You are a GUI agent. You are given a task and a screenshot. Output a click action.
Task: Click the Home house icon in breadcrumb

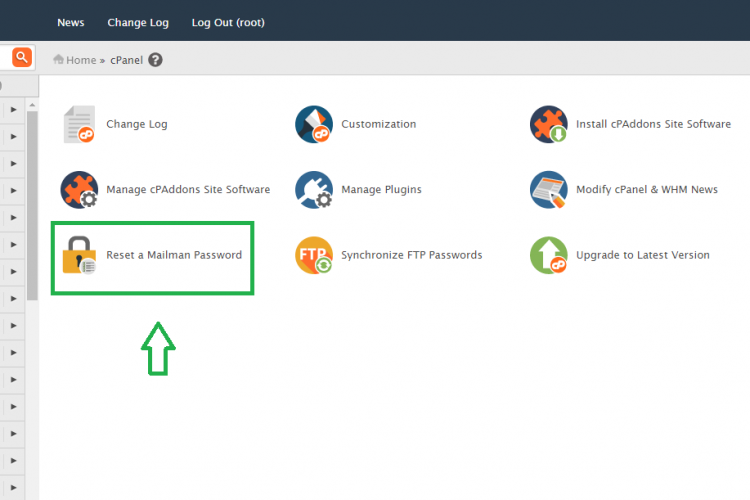tap(58, 59)
